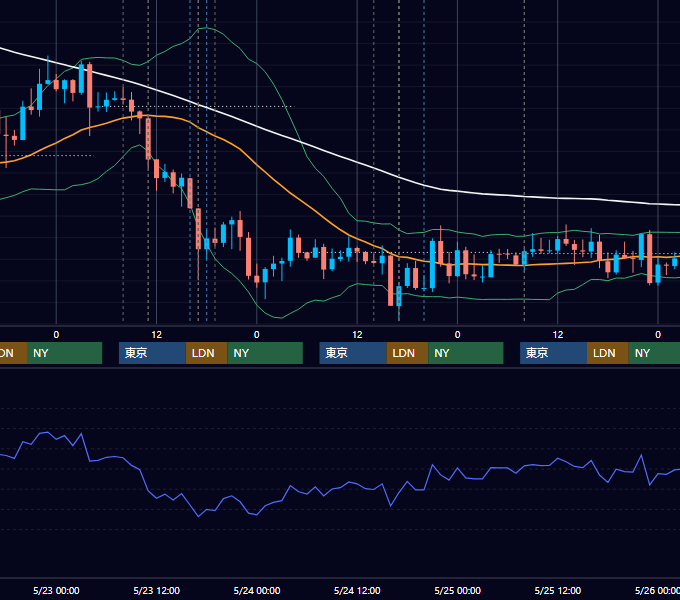The width and height of the screenshot is (680, 600).
Task: Click the hour label 12 under 5/25
Action: tap(558, 335)
